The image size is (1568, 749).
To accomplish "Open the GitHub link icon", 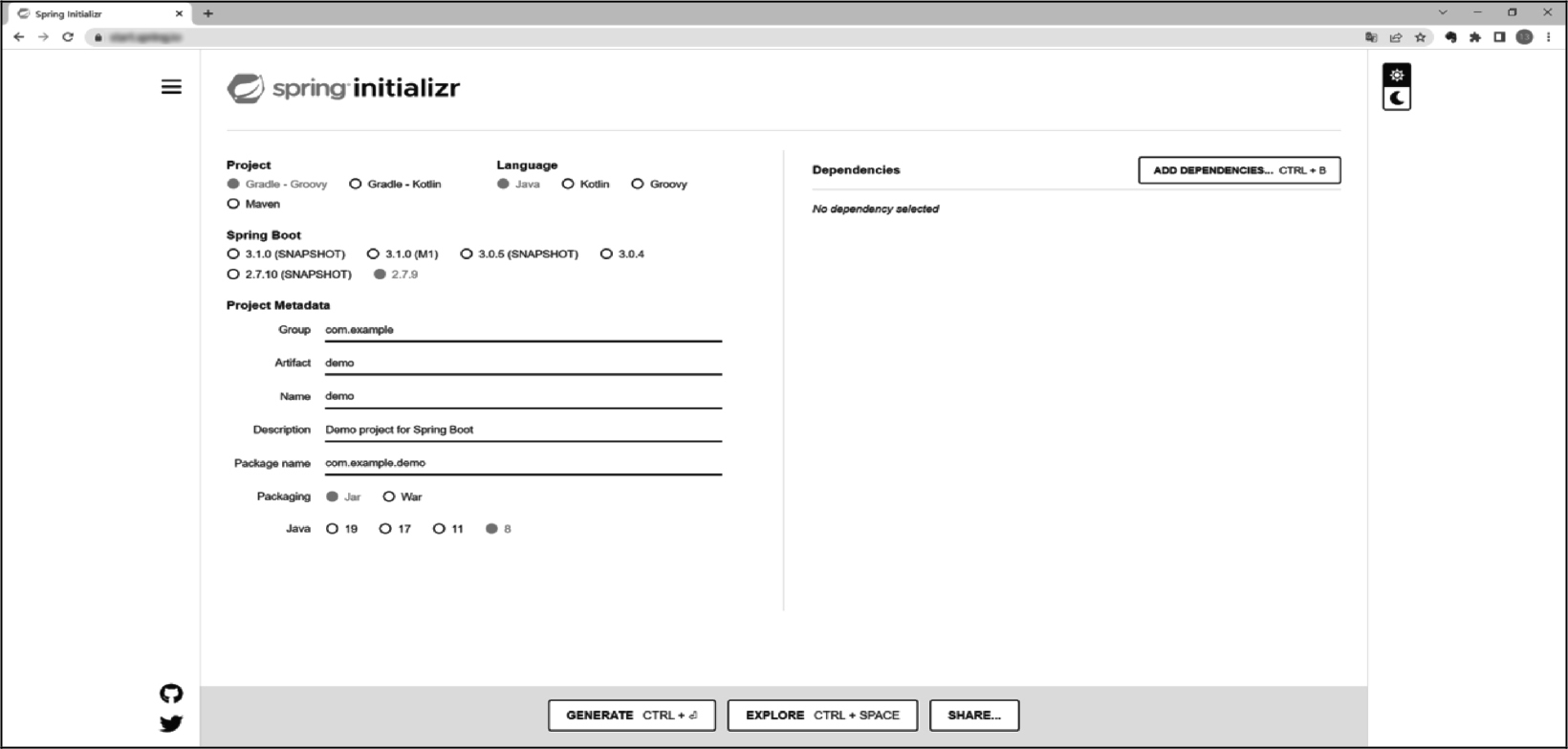I will [171, 694].
